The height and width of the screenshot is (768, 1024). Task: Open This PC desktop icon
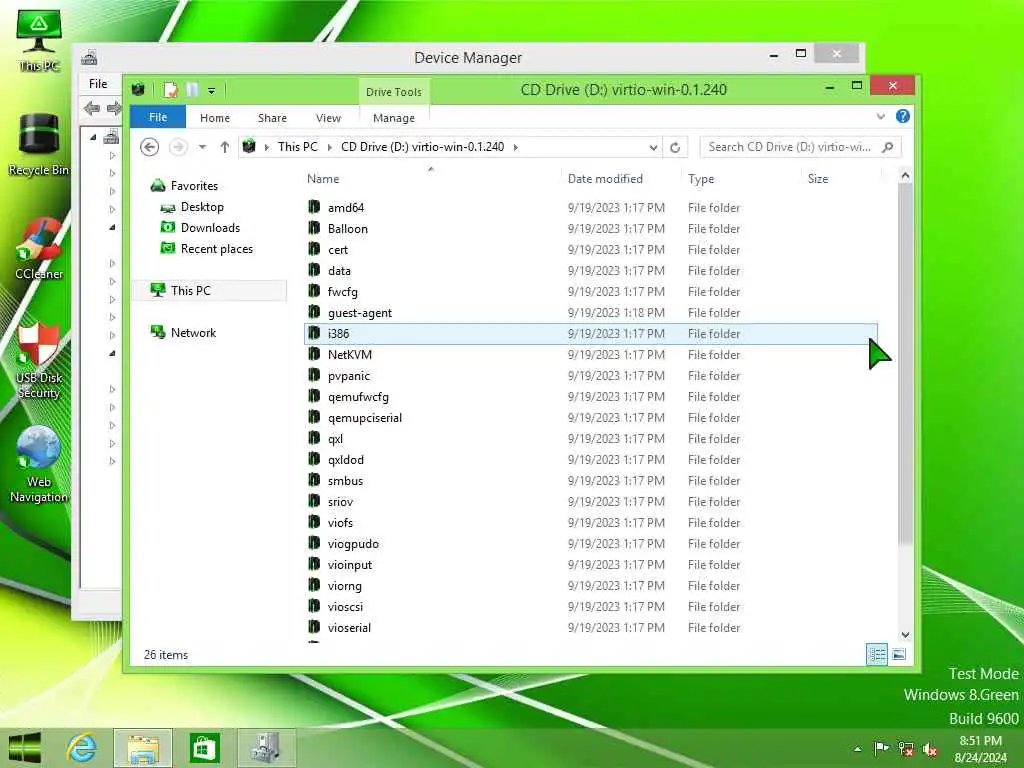(39, 40)
